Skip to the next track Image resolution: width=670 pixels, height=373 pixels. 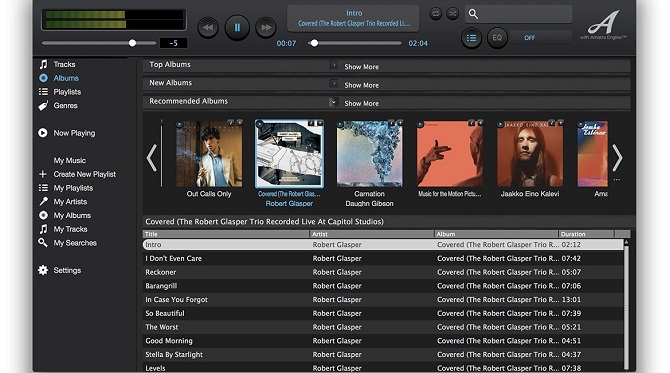coord(266,28)
